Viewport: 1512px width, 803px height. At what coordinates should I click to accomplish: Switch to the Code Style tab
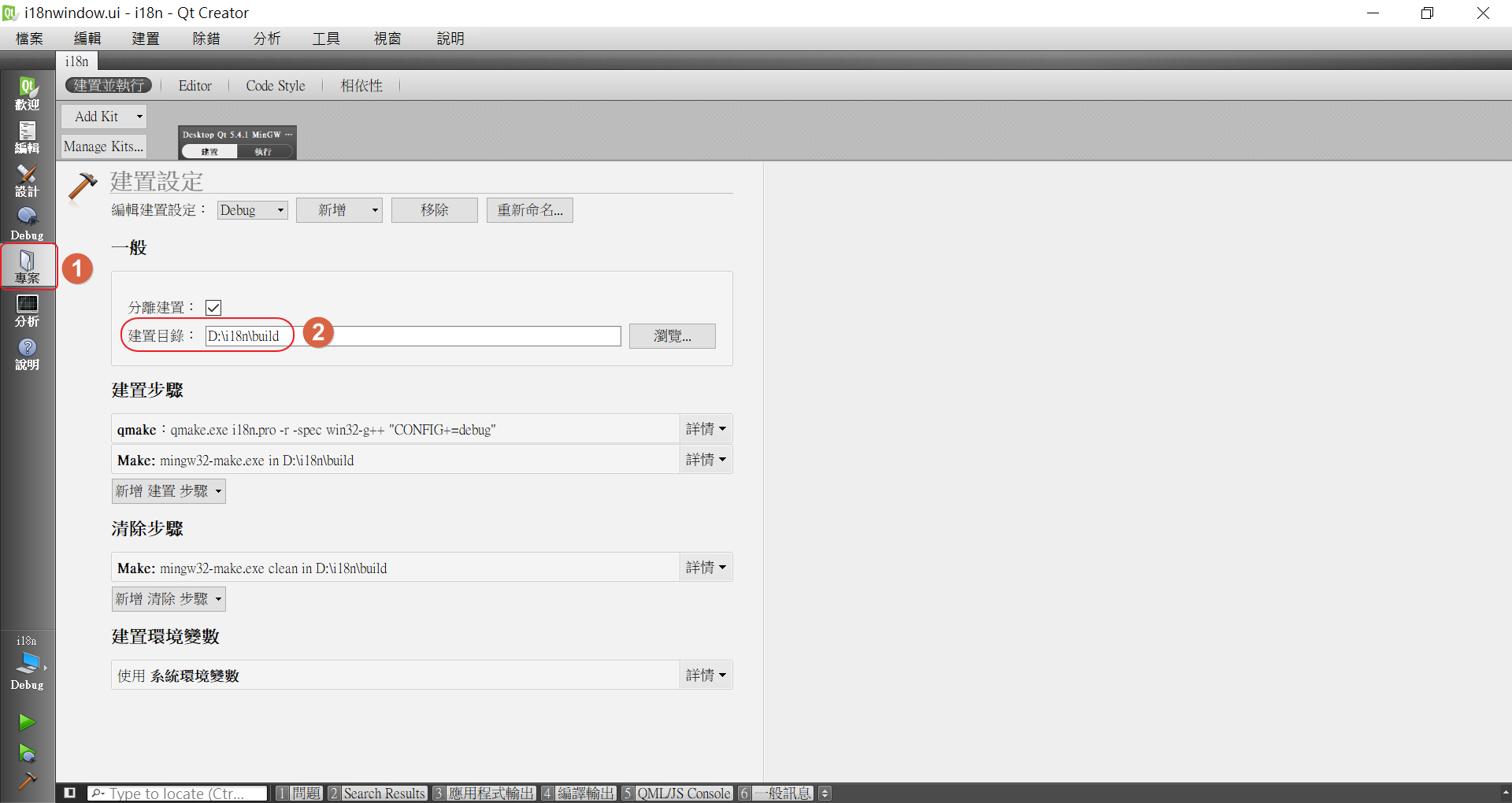(276, 86)
